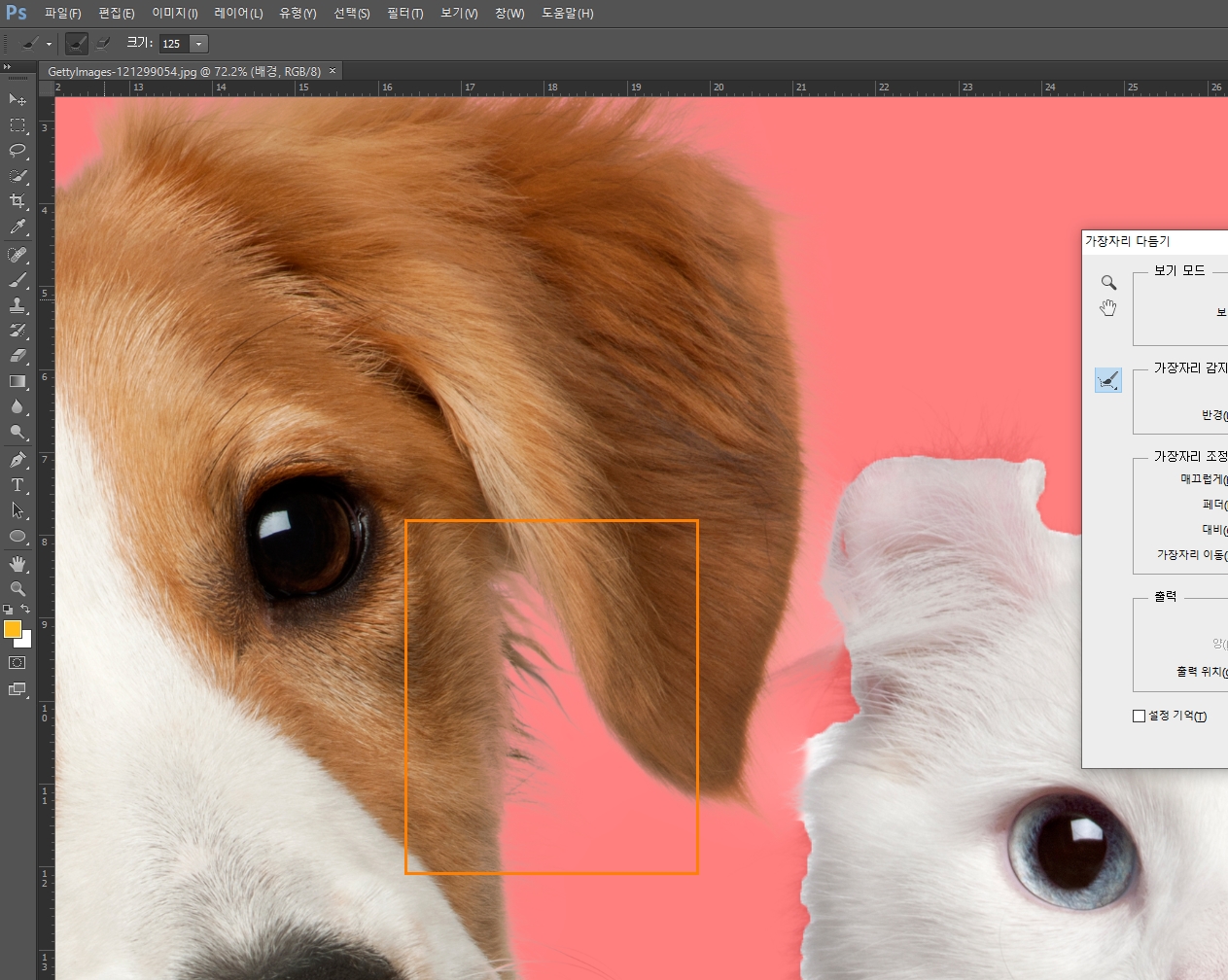Open the 레이어(L) menu
Image resolution: width=1228 pixels, height=980 pixels.
coord(239,14)
